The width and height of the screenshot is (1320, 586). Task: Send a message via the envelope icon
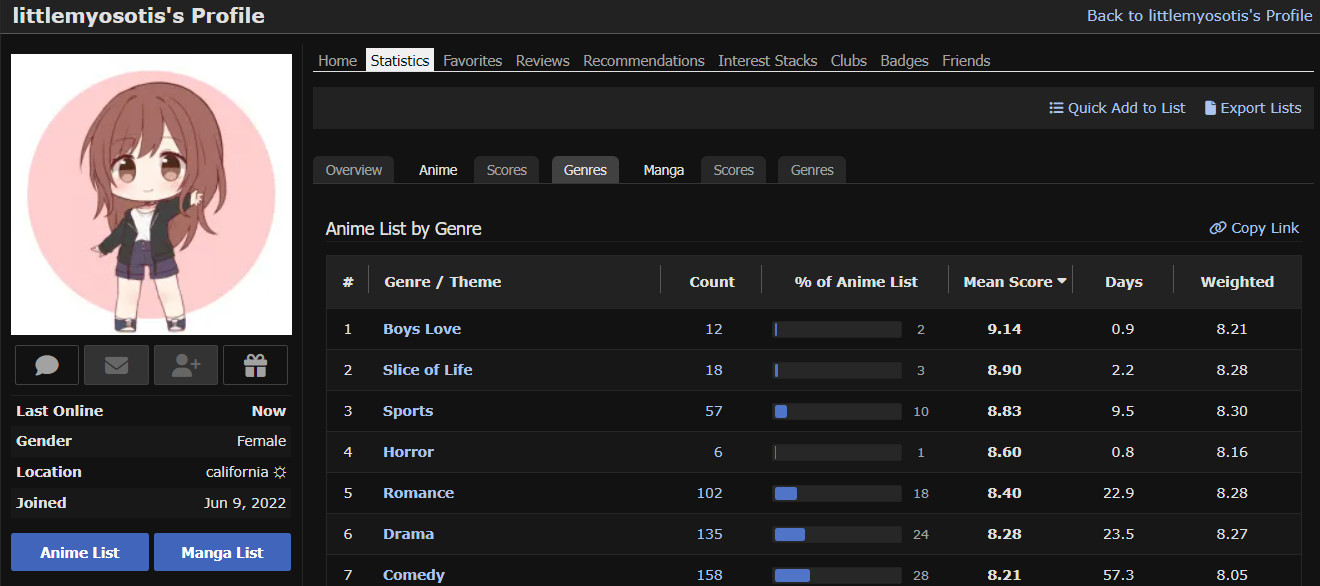[116, 366]
